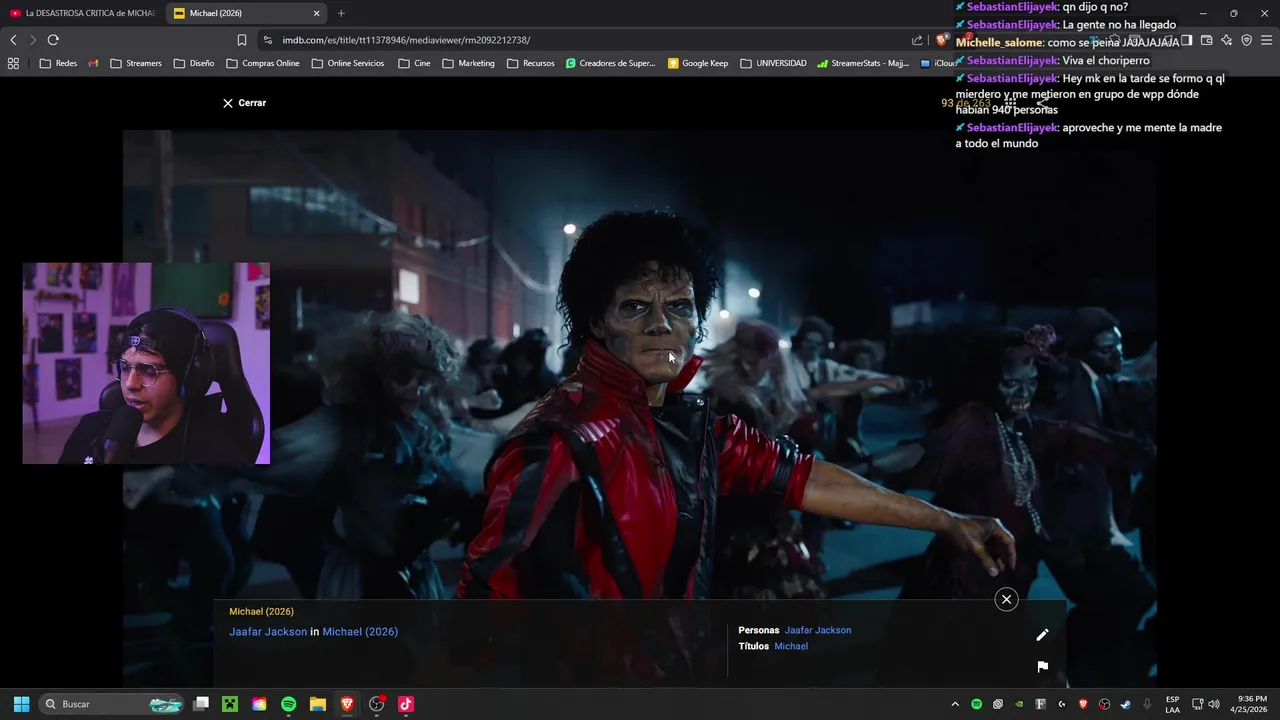Bookmark this page via bookmark icon

pyautogui.click(x=242, y=40)
